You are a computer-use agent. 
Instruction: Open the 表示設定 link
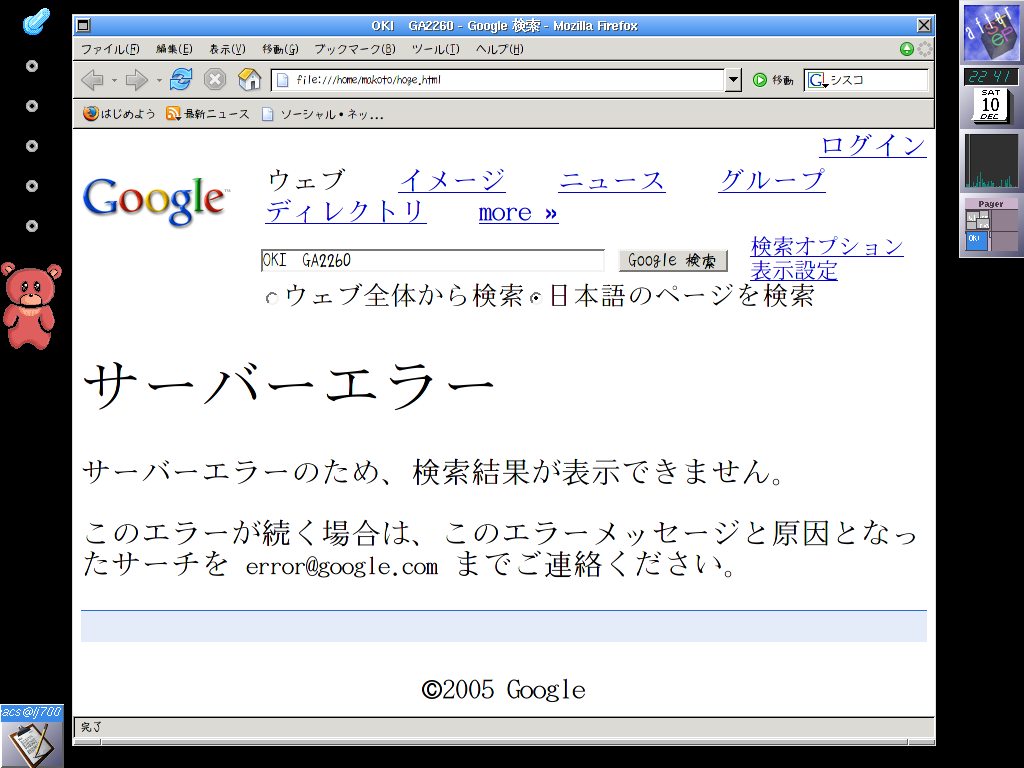click(x=793, y=270)
